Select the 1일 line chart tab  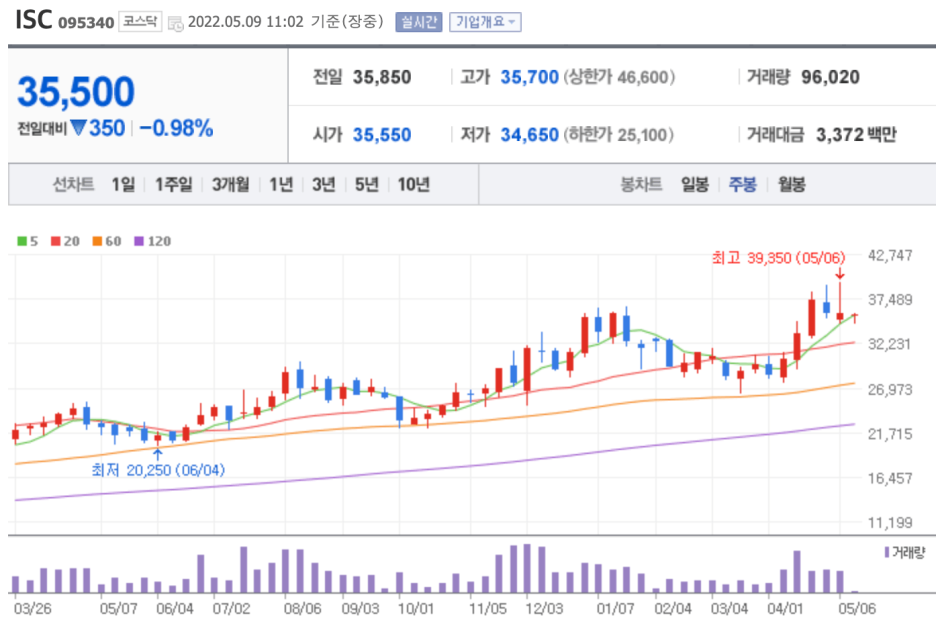(124, 185)
